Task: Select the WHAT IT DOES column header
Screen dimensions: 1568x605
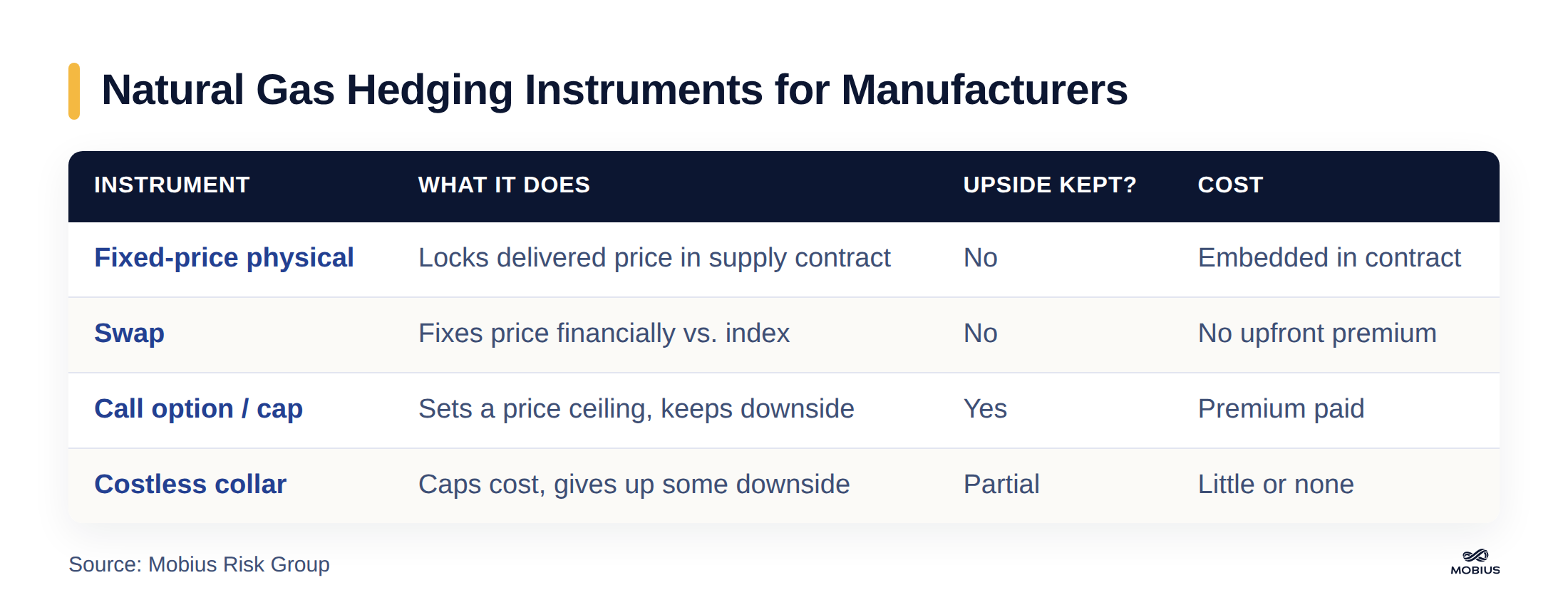Action: pyautogui.click(x=504, y=185)
